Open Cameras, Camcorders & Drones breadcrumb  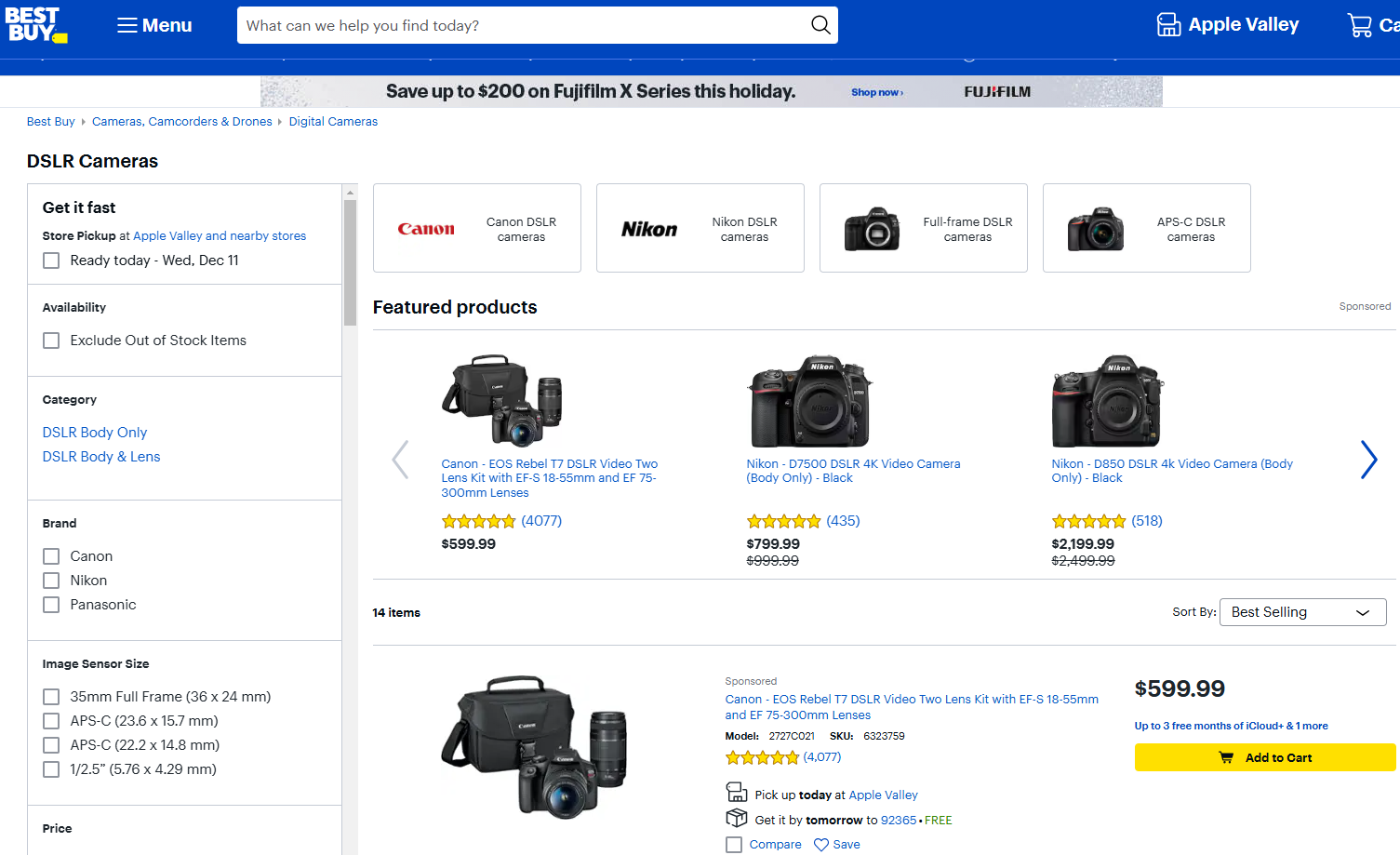[x=182, y=122]
